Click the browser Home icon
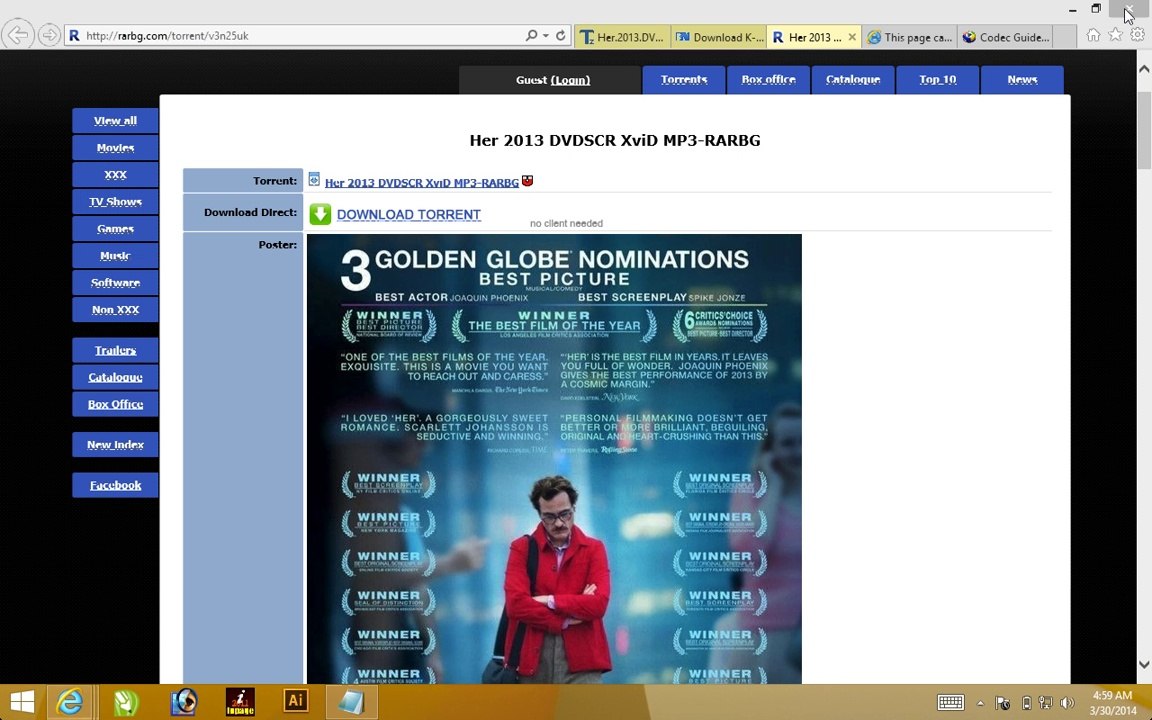Screen dimensions: 1152x720 tap(1093, 35)
